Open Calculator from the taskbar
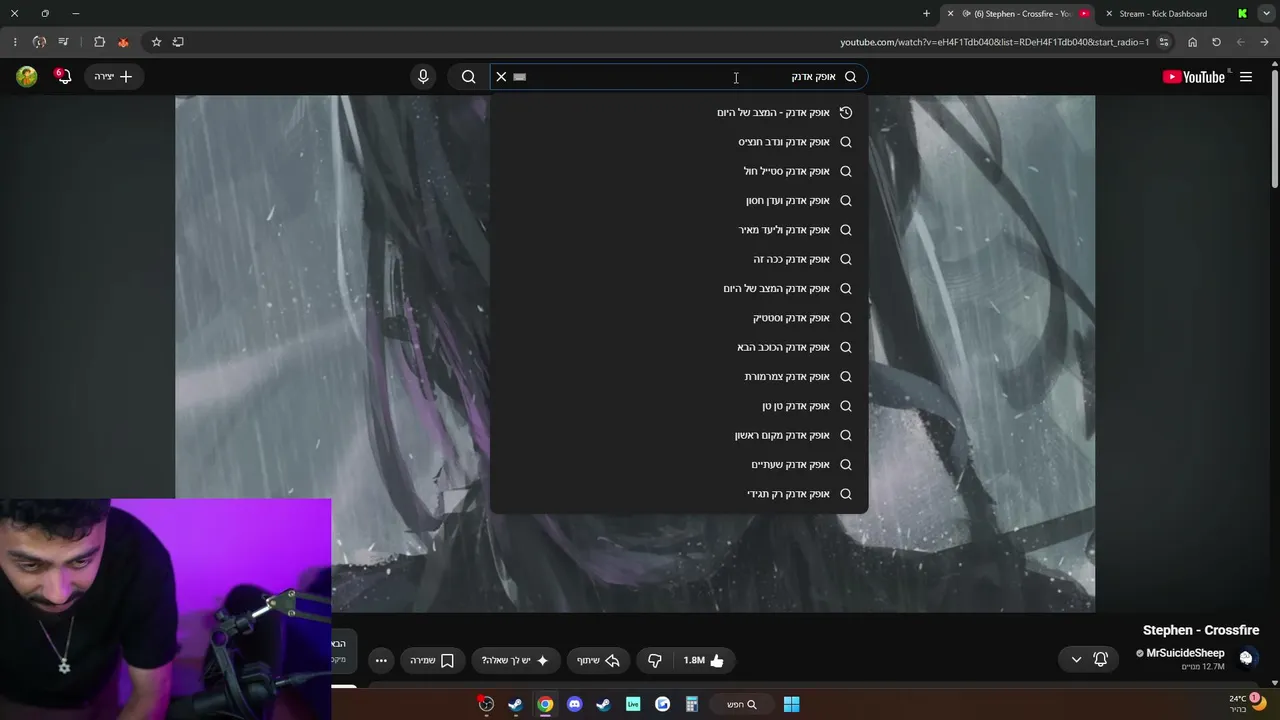1280x720 pixels. tap(692, 704)
